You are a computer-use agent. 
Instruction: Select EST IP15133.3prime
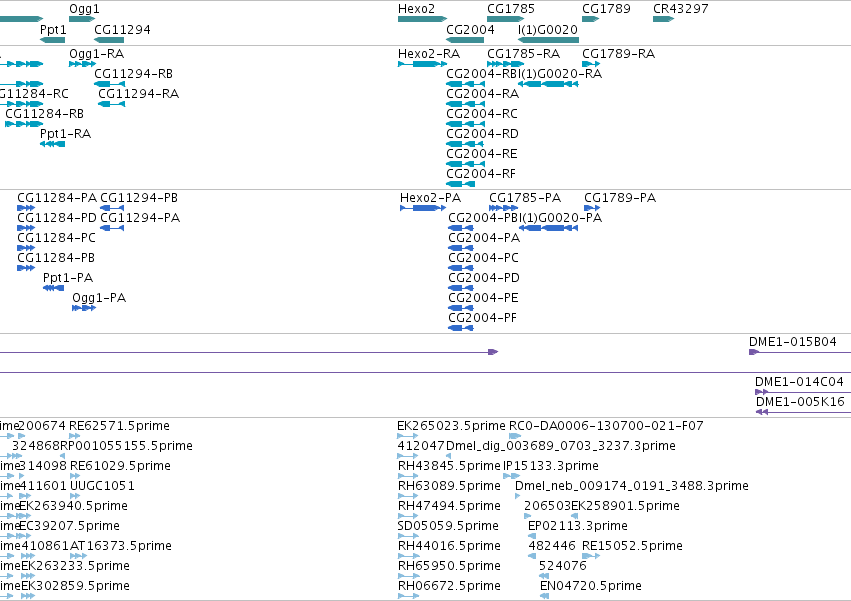(511, 476)
